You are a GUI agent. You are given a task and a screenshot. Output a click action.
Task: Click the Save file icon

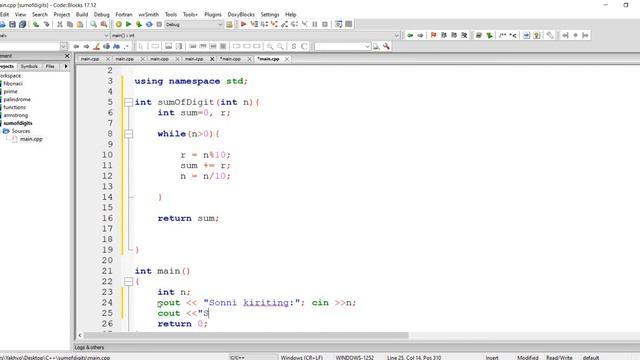point(13,24)
